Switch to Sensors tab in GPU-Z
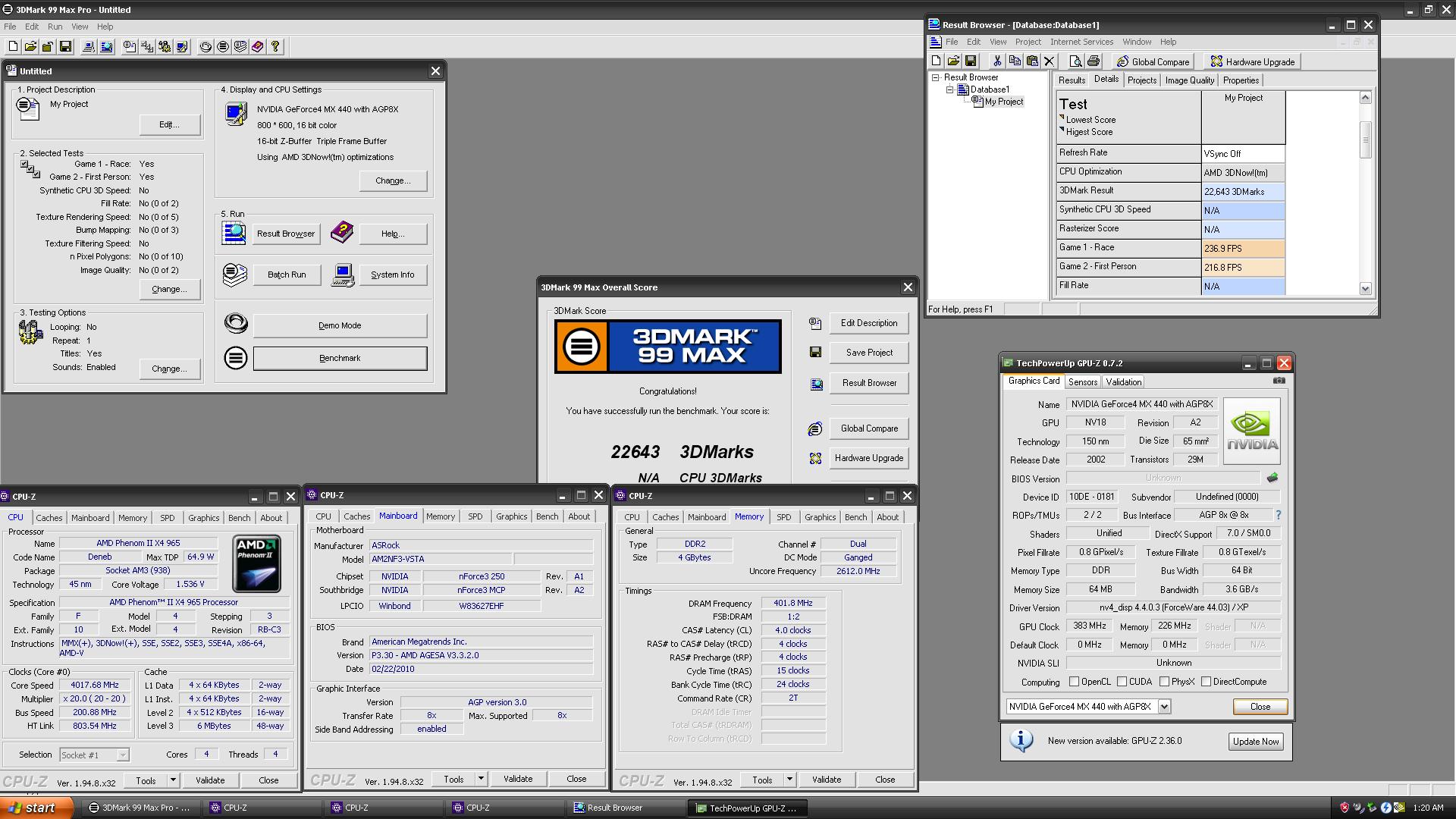Image resolution: width=1456 pixels, height=819 pixels. [x=1082, y=382]
